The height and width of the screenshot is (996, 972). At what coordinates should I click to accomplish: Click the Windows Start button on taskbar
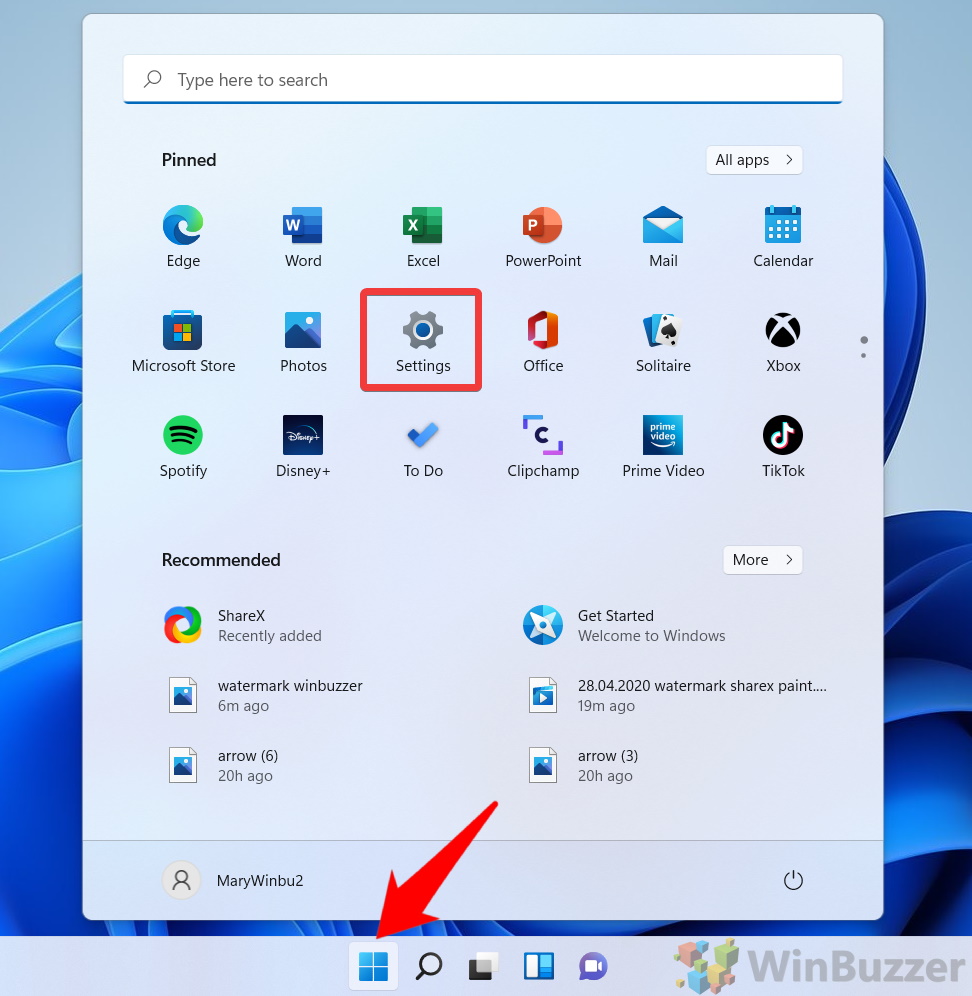coord(374,966)
